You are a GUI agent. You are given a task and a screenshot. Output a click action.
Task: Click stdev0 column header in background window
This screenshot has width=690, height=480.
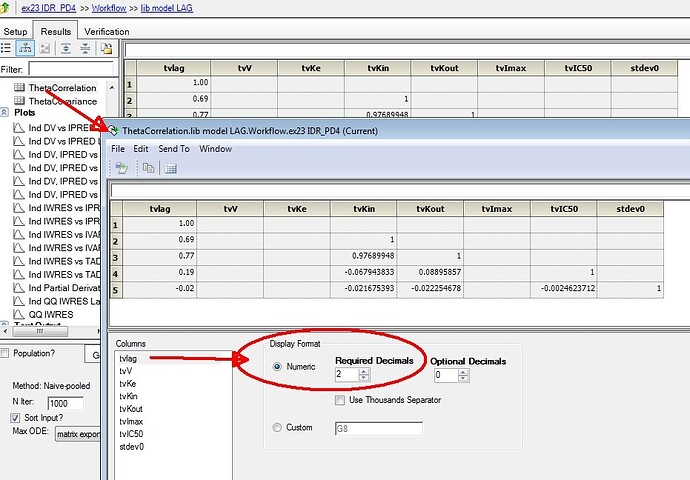644,68
